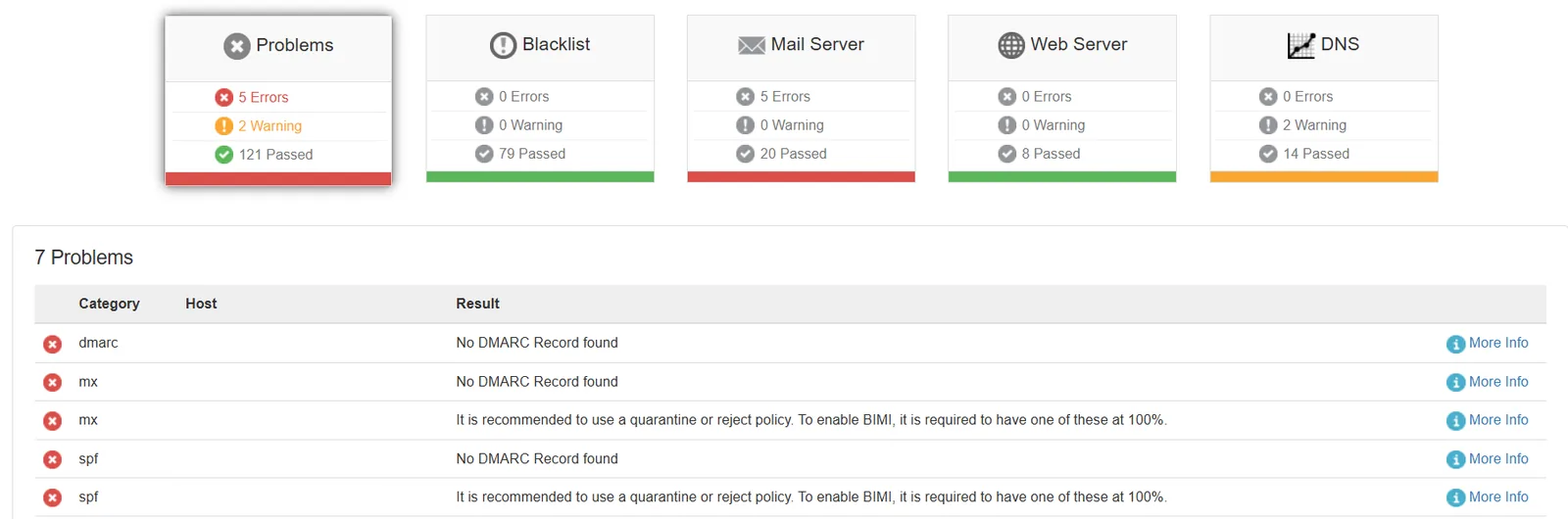Click the Category column header
This screenshot has width=1568, height=519.
109,304
